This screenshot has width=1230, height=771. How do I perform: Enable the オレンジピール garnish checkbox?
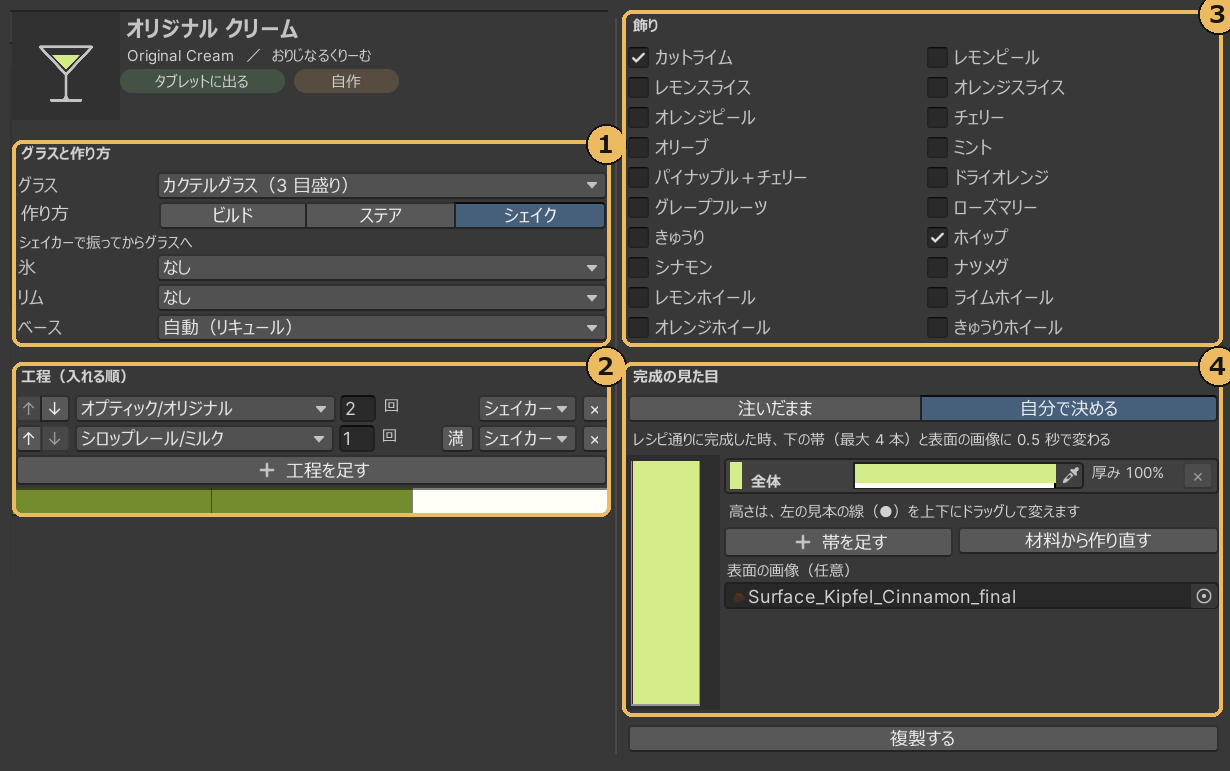coord(638,117)
